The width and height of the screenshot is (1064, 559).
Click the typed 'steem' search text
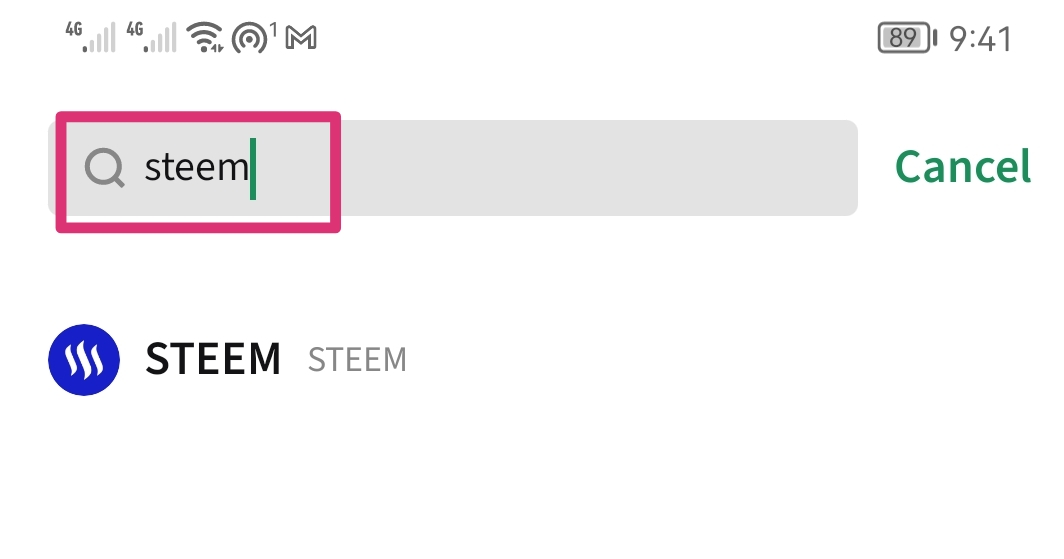[x=196, y=168]
